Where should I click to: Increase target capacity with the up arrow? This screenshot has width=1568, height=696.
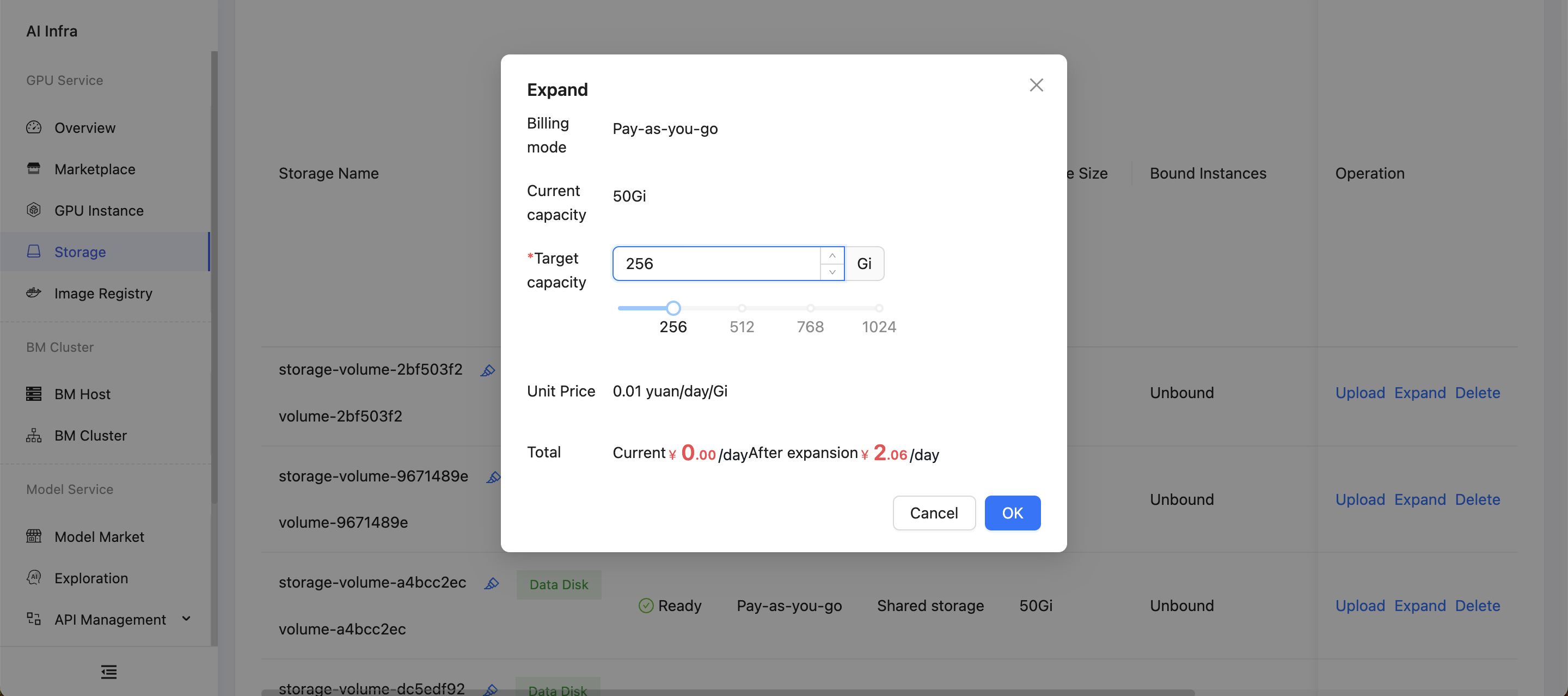point(832,255)
